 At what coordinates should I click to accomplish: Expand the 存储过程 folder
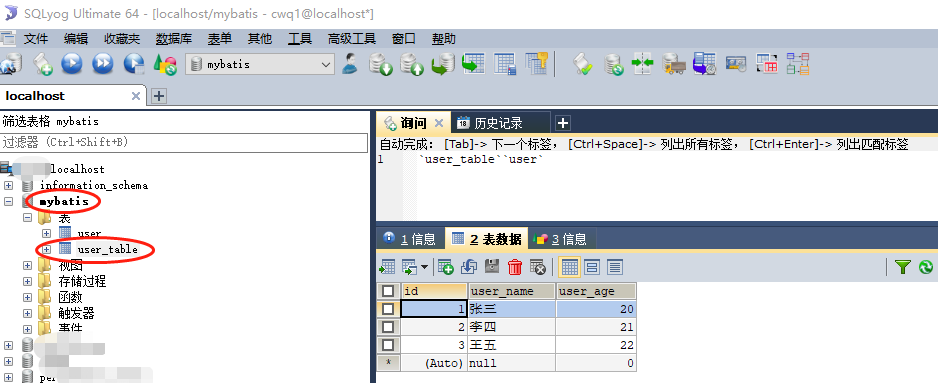[x=27, y=281]
